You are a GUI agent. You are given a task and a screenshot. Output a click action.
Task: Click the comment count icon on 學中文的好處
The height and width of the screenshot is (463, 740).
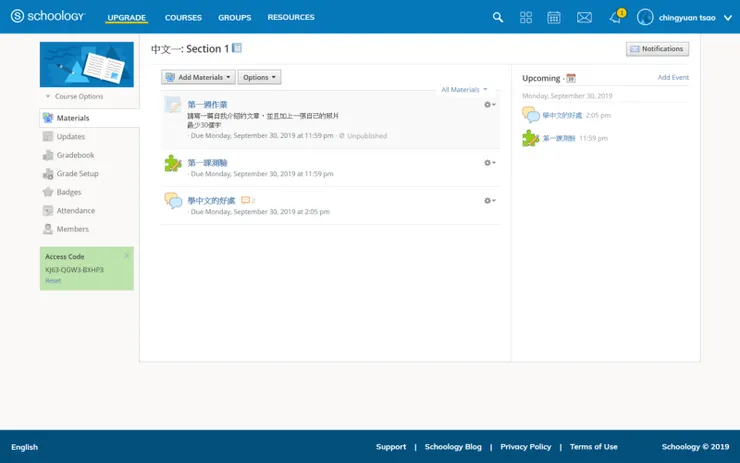click(246, 200)
